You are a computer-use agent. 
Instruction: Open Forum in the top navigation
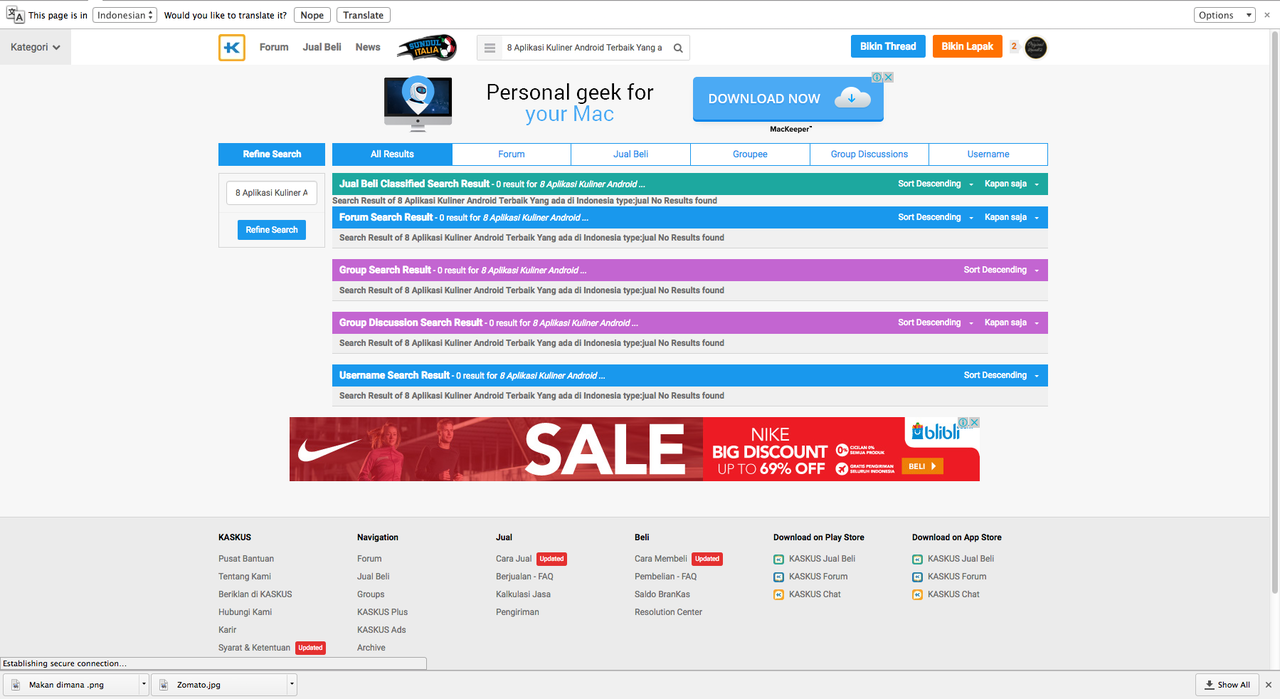pos(274,47)
